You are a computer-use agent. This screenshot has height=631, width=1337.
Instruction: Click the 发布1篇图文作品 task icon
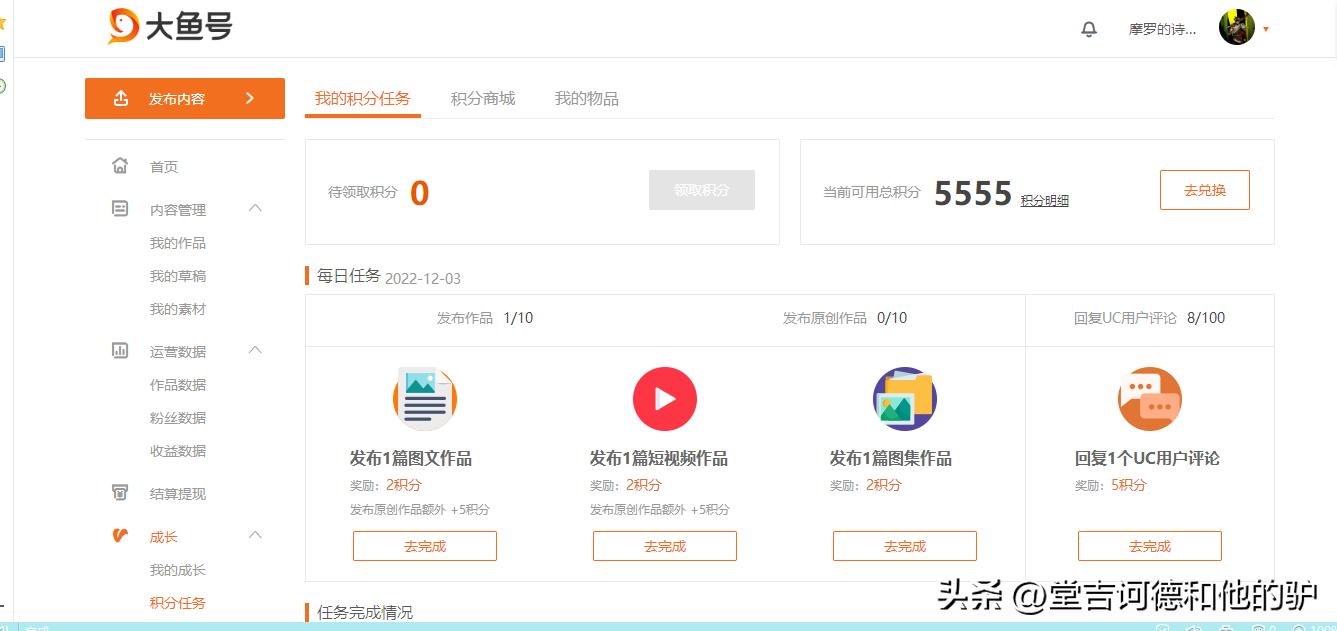click(x=424, y=398)
